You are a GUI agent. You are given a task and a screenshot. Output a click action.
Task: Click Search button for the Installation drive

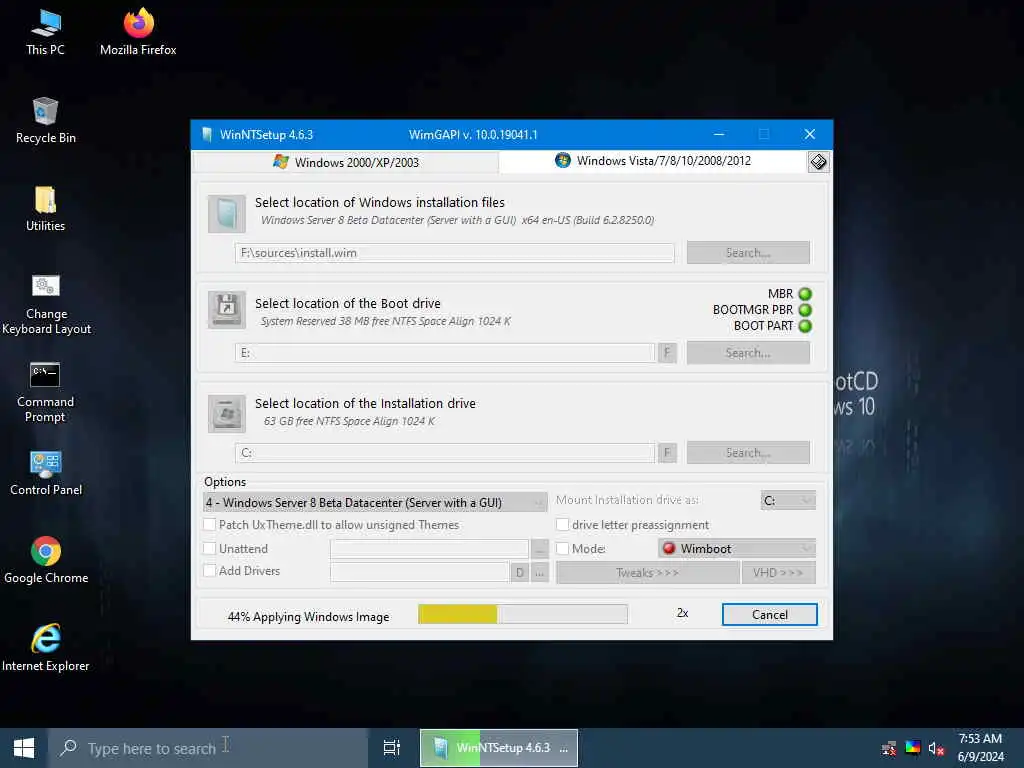748,453
